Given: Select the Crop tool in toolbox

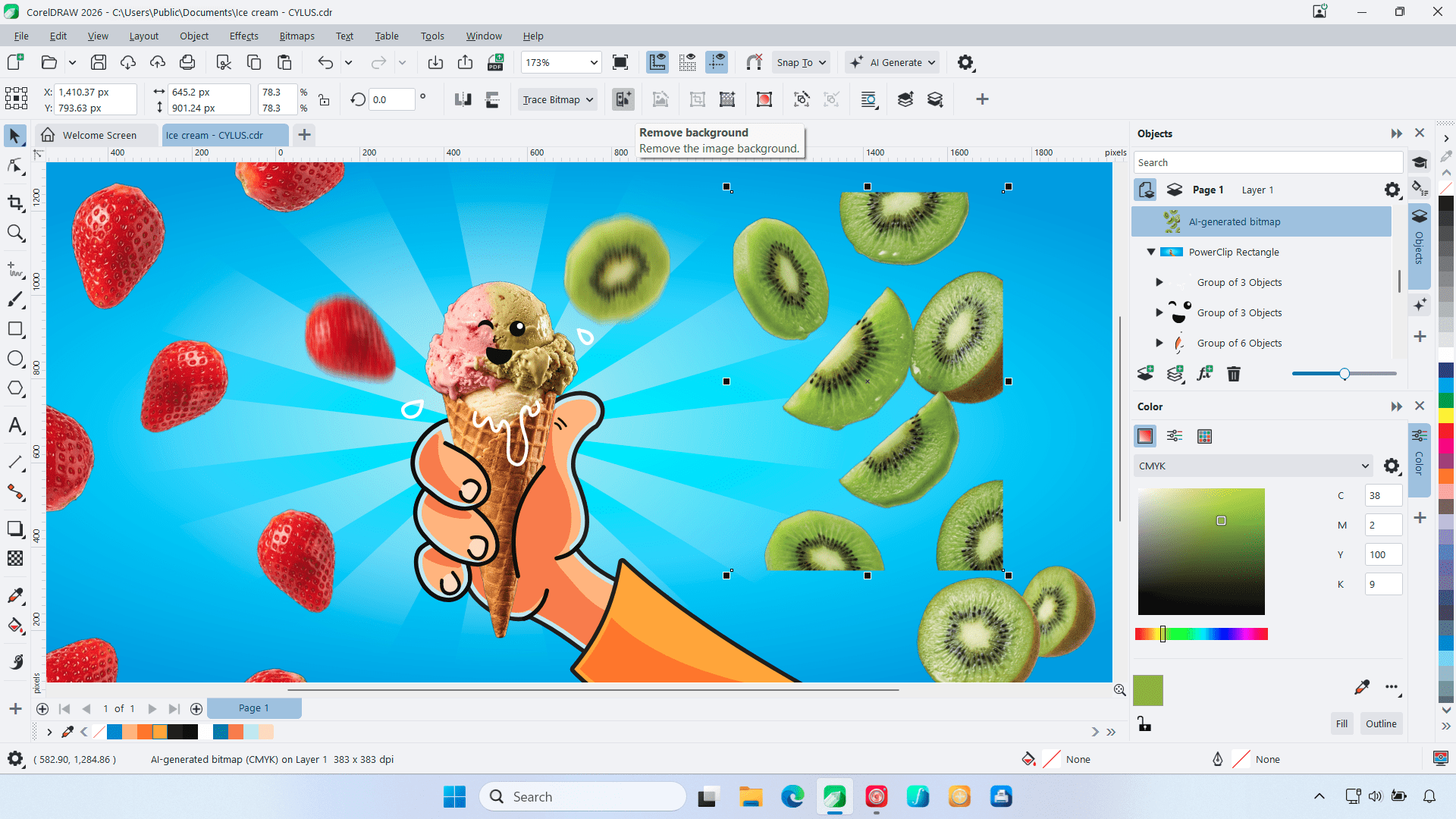Looking at the screenshot, I should [16, 203].
